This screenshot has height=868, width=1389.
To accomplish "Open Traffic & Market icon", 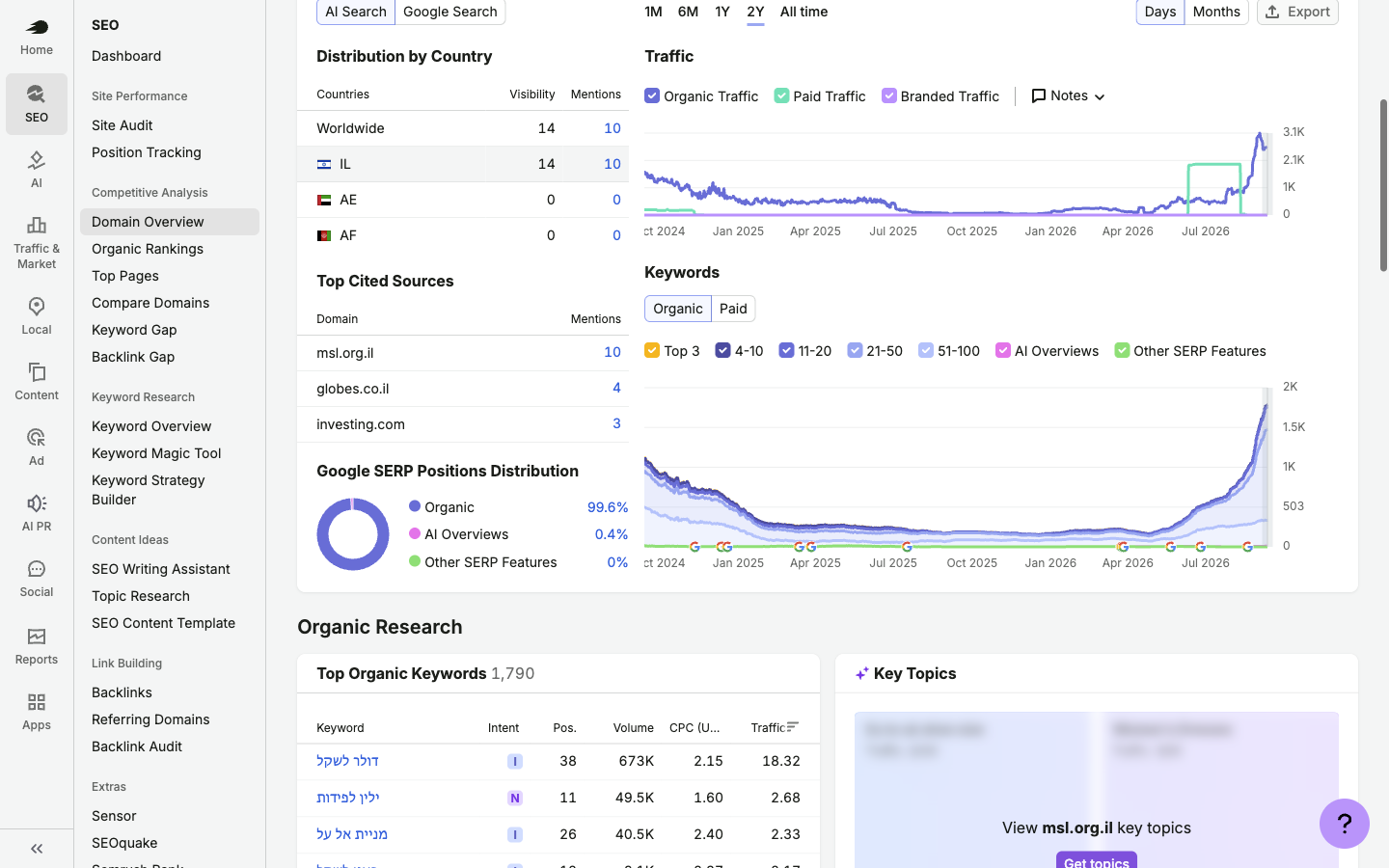I will [37, 226].
